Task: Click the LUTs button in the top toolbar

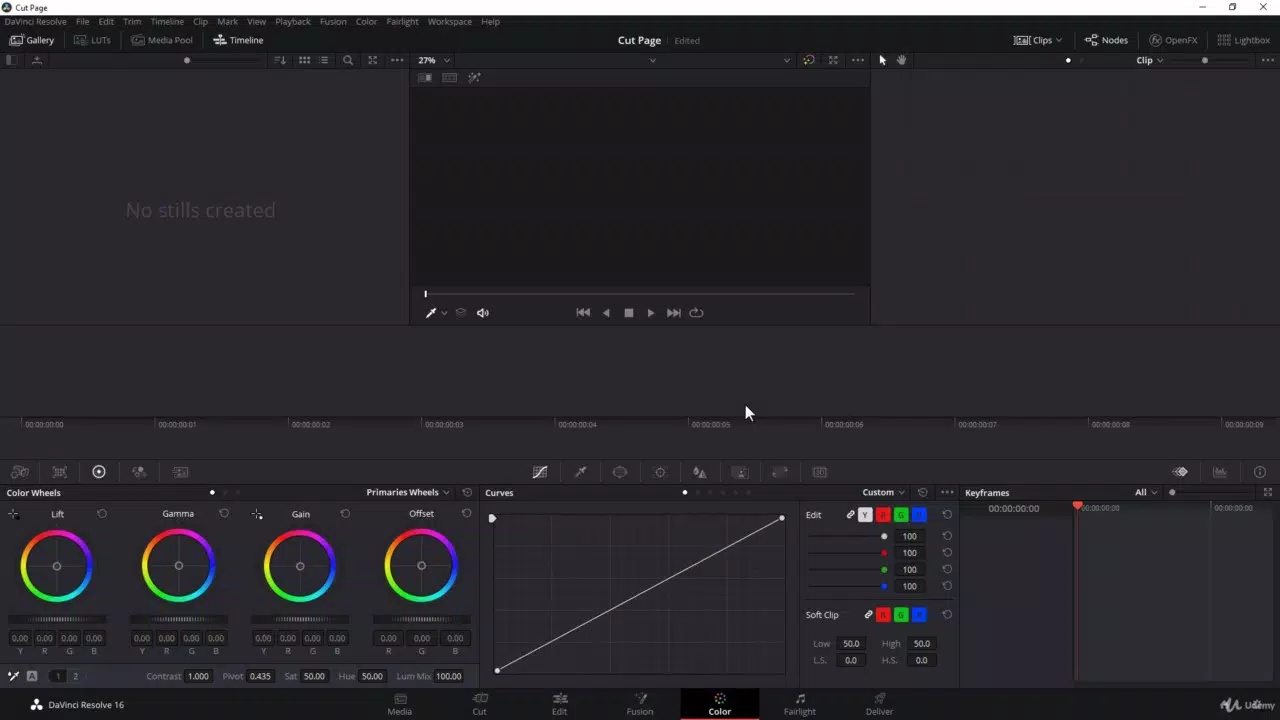Action: (92, 40)
